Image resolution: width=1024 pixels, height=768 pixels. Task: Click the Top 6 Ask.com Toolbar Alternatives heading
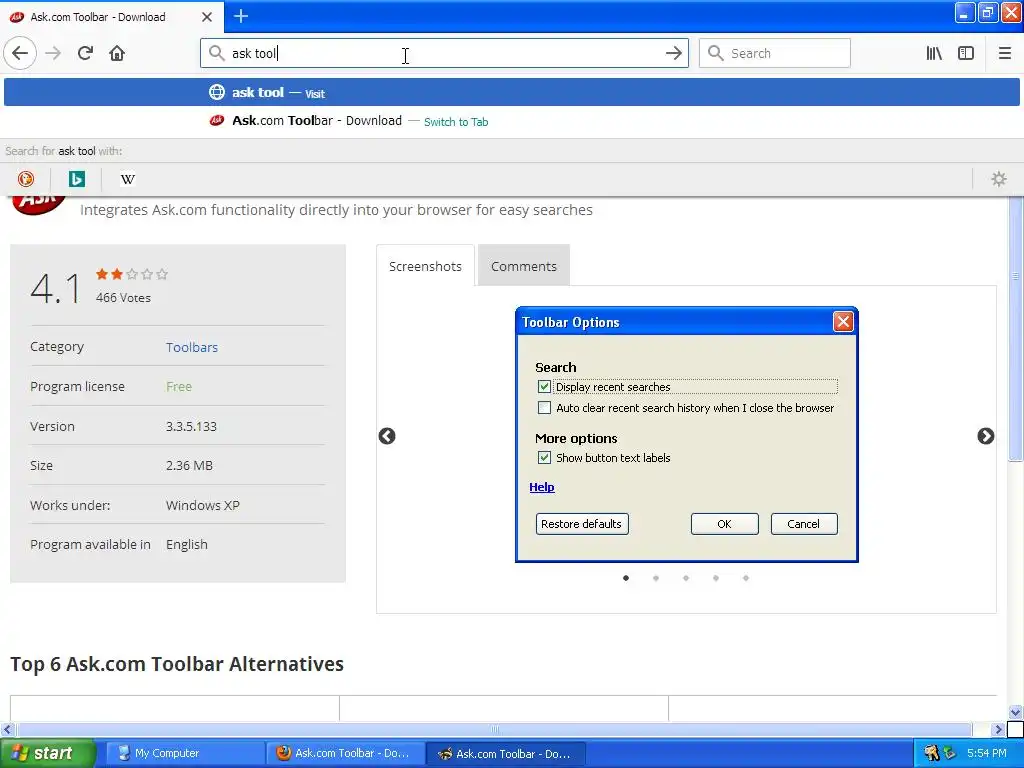pyautogui.click(x=177, y=664)
